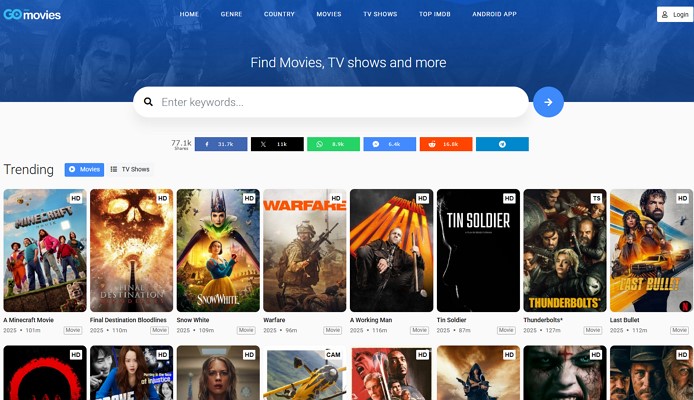Screen dimensions: 694x400
Task: Open the Genre menu
Action: (231, 14)
